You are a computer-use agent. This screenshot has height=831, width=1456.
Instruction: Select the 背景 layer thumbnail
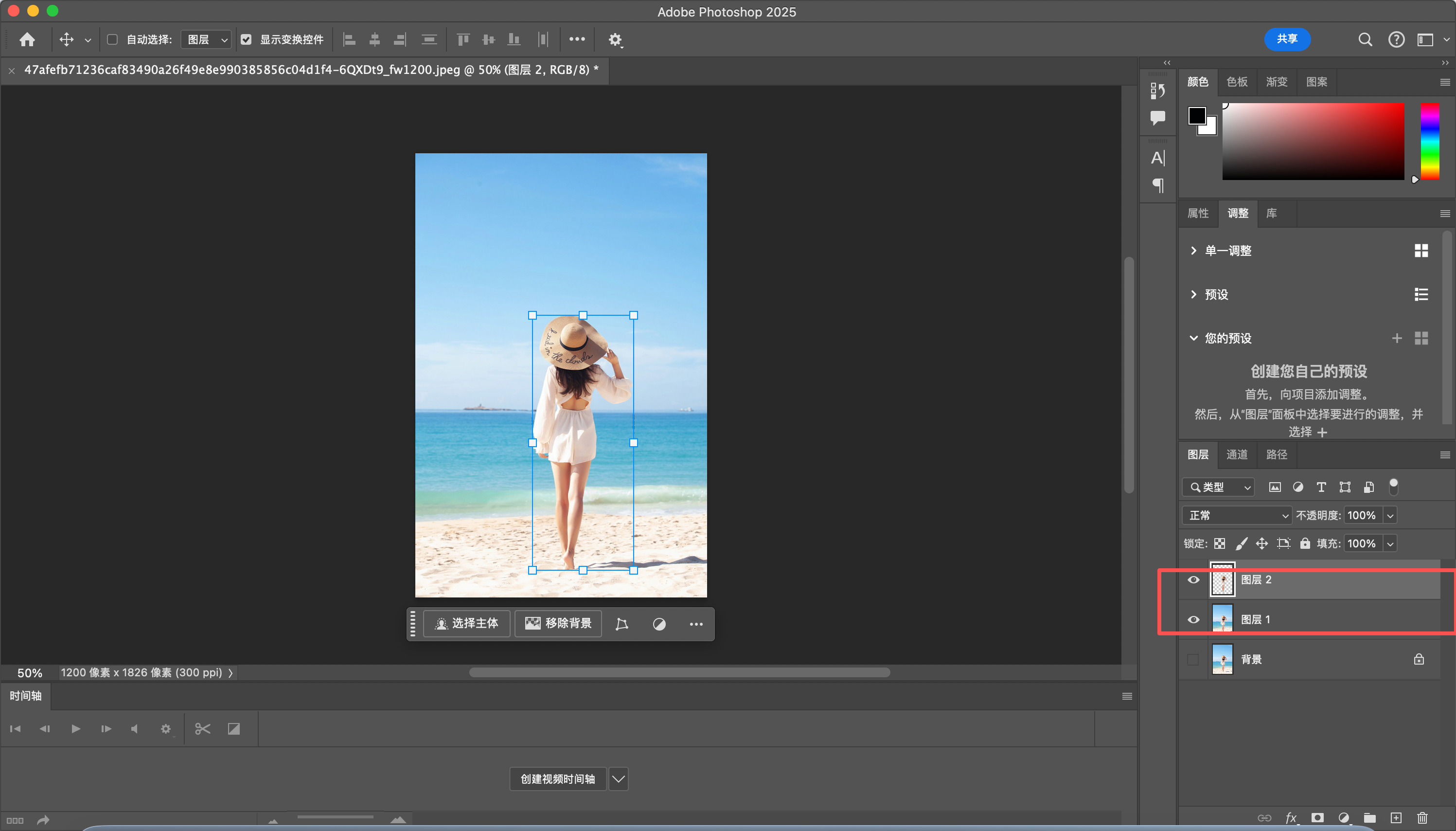tap(1222, 659)
